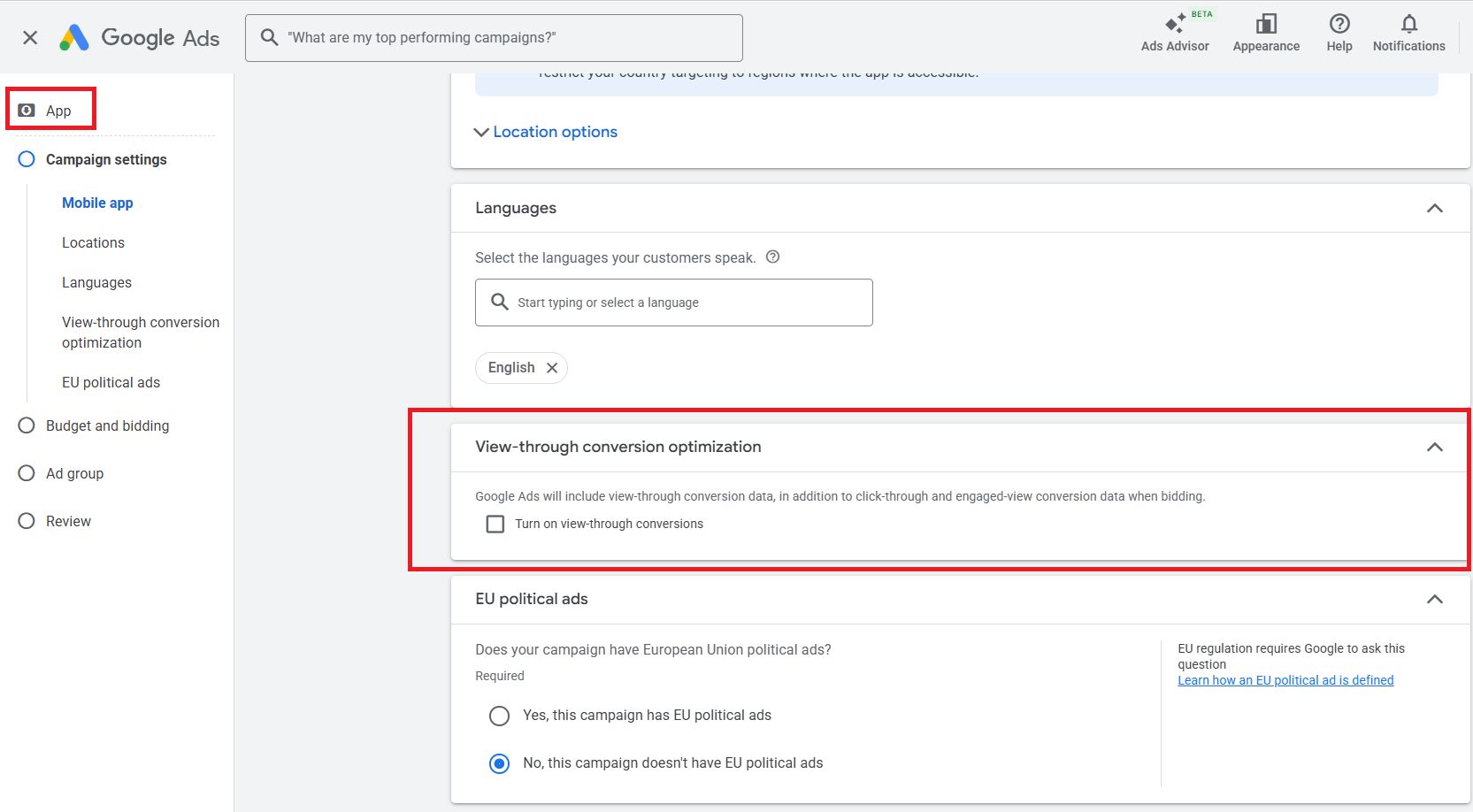Screen dimensions: 1473x812
Task: Collapse the EU political ads section
Action: click(1434, 600)
